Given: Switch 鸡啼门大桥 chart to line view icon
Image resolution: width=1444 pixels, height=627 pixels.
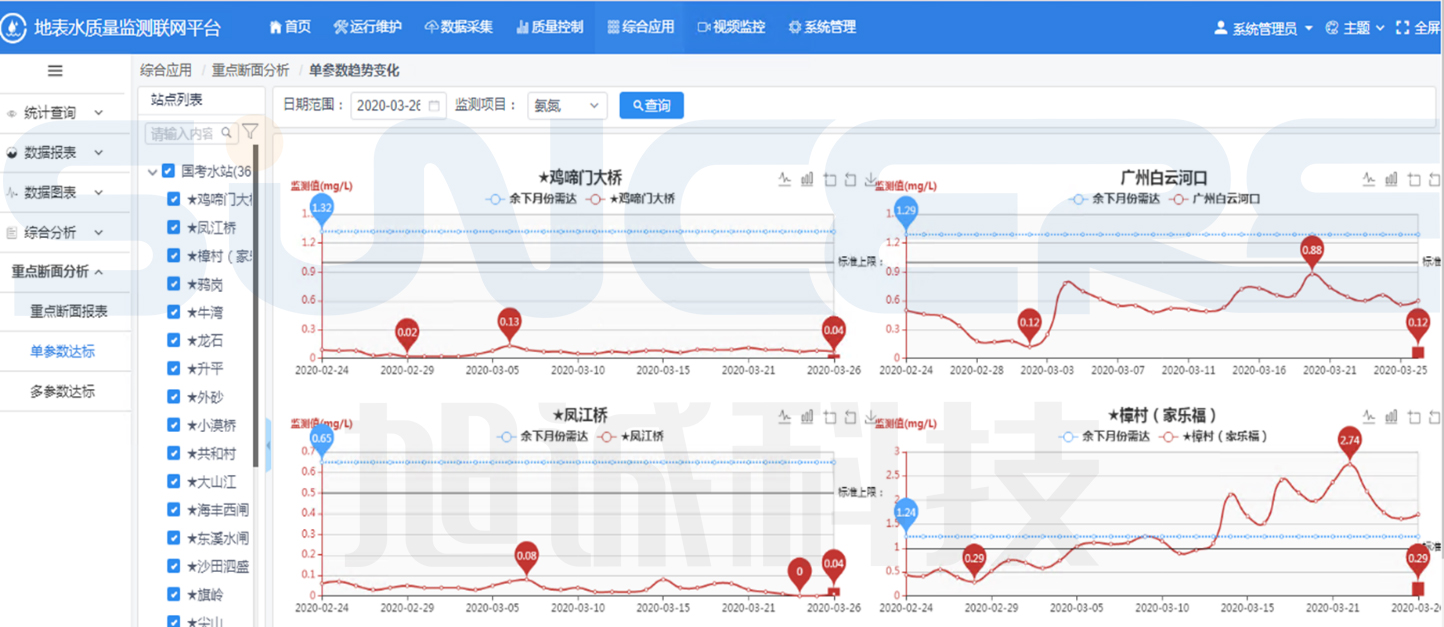Looking at the screenshot, I should pos(786,180).
